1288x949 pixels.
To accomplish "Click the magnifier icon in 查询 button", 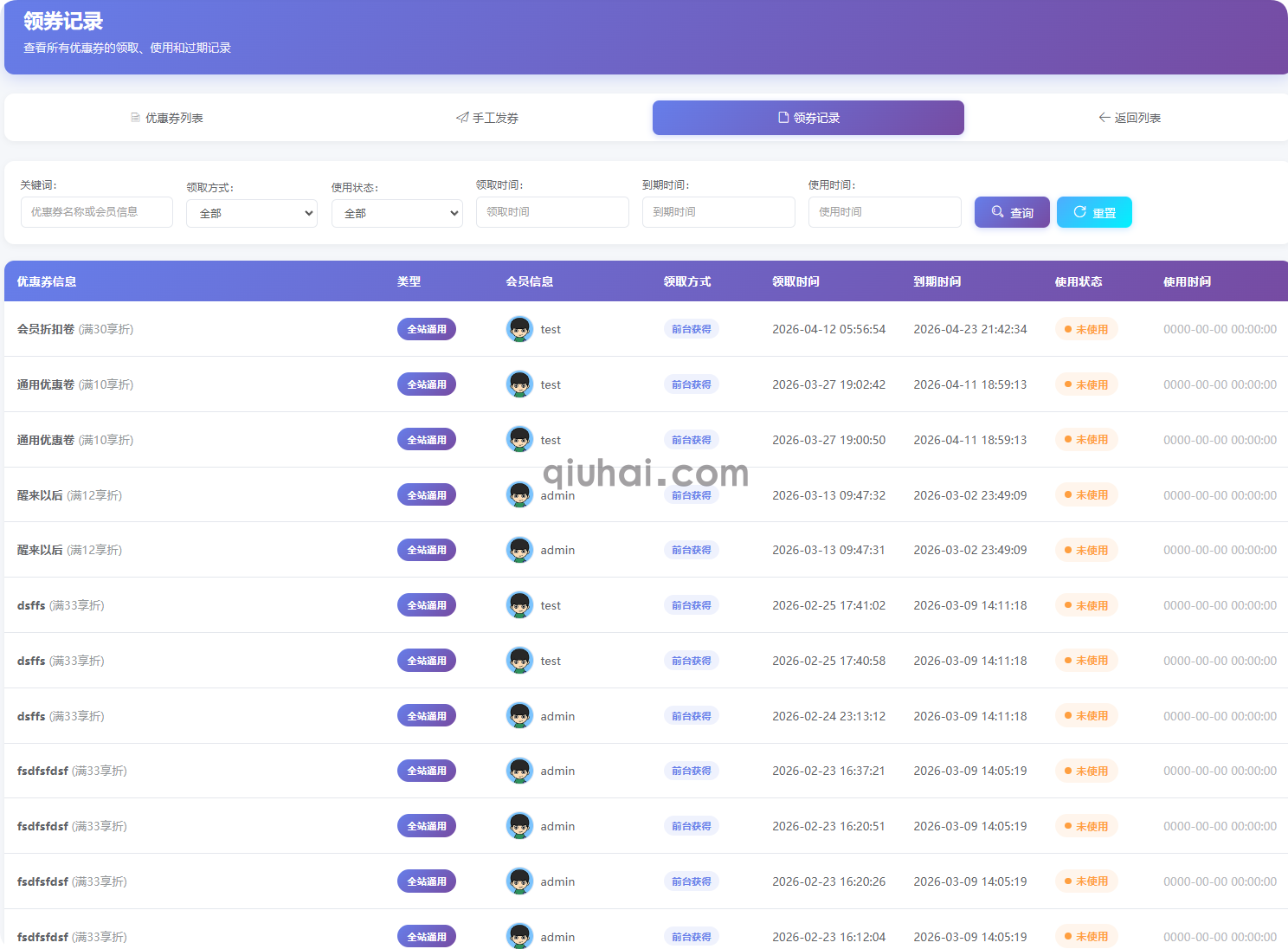I will [x=998, y=212].
